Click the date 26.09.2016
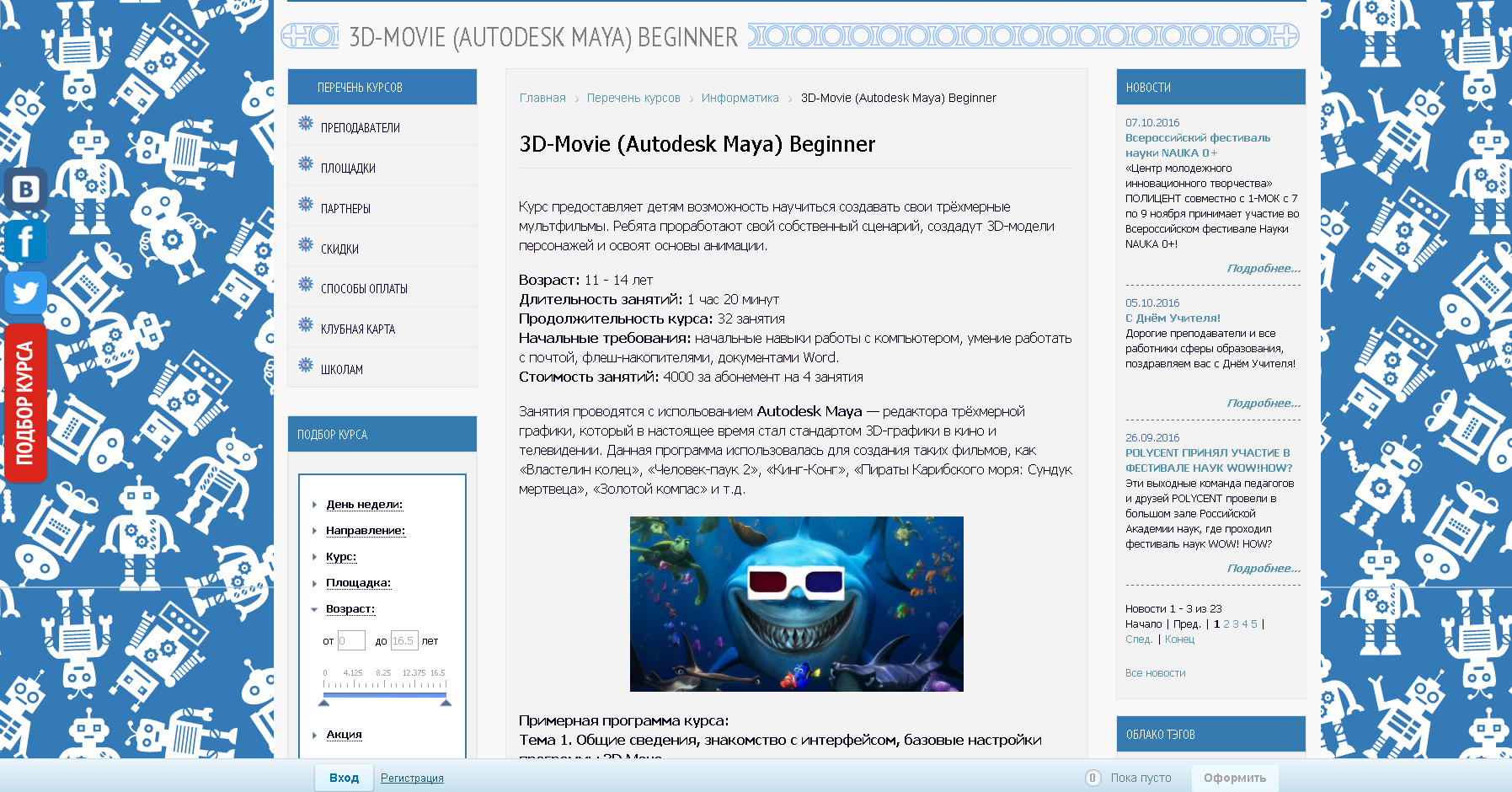 [x=1152, y=438]
